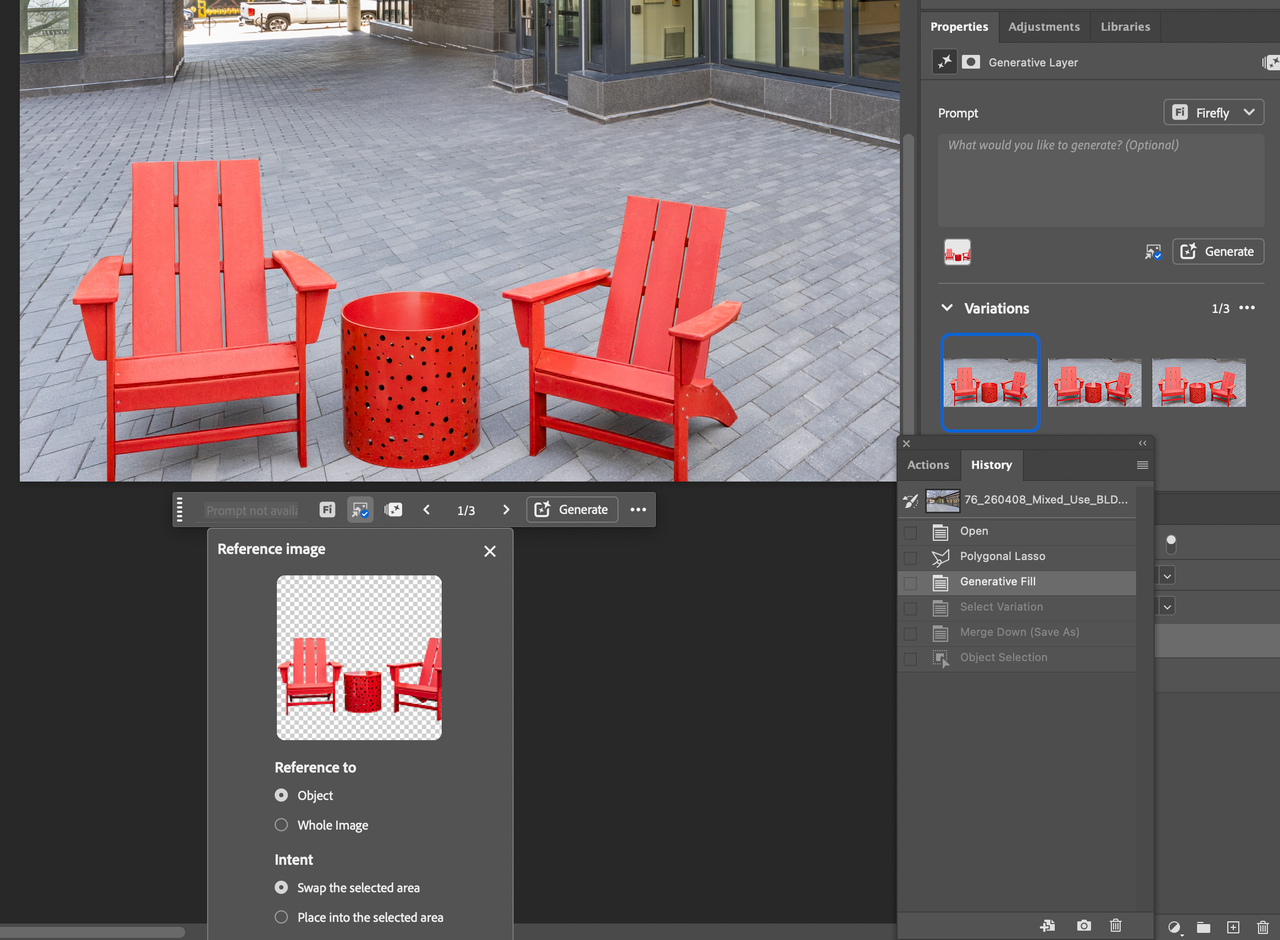Show previous variation in contextual taskbar
This screenshot has height=940, width=1280.
pyautogui.click(x=427, y=510)
